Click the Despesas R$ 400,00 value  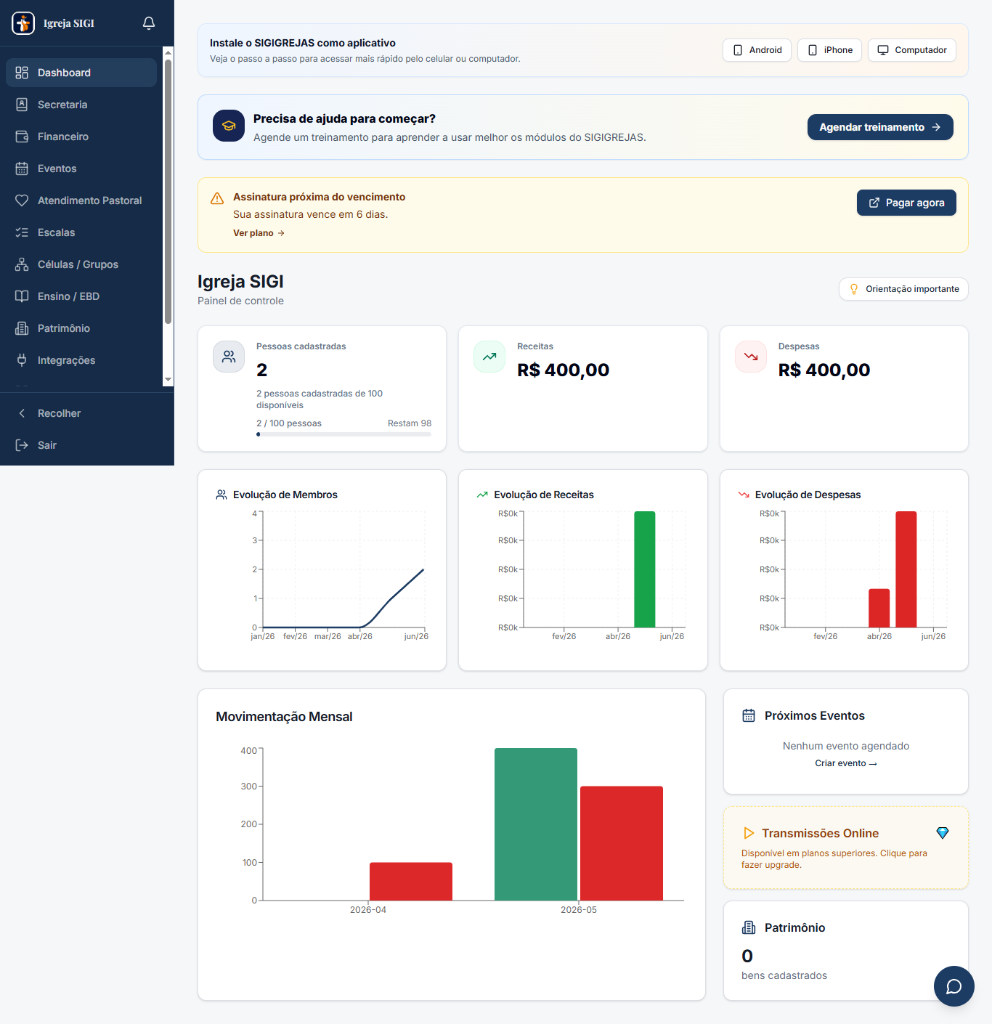(x=824, y=370)
